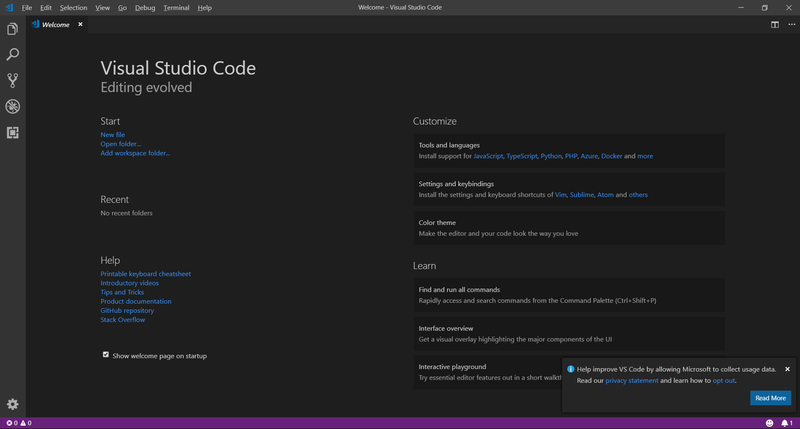
Task: Open the GitHub repository link
Action: click(127, 310)
